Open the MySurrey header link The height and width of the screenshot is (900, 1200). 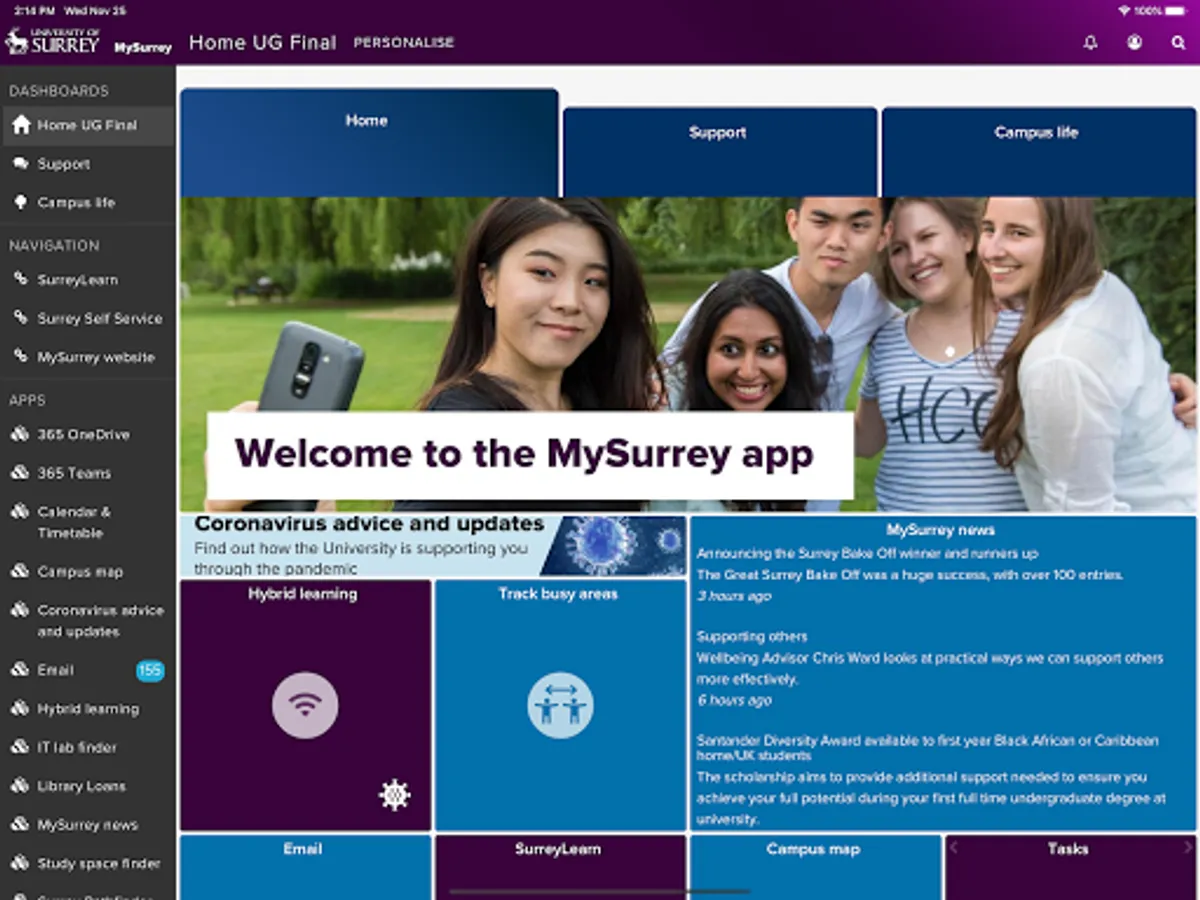point(143,47)
